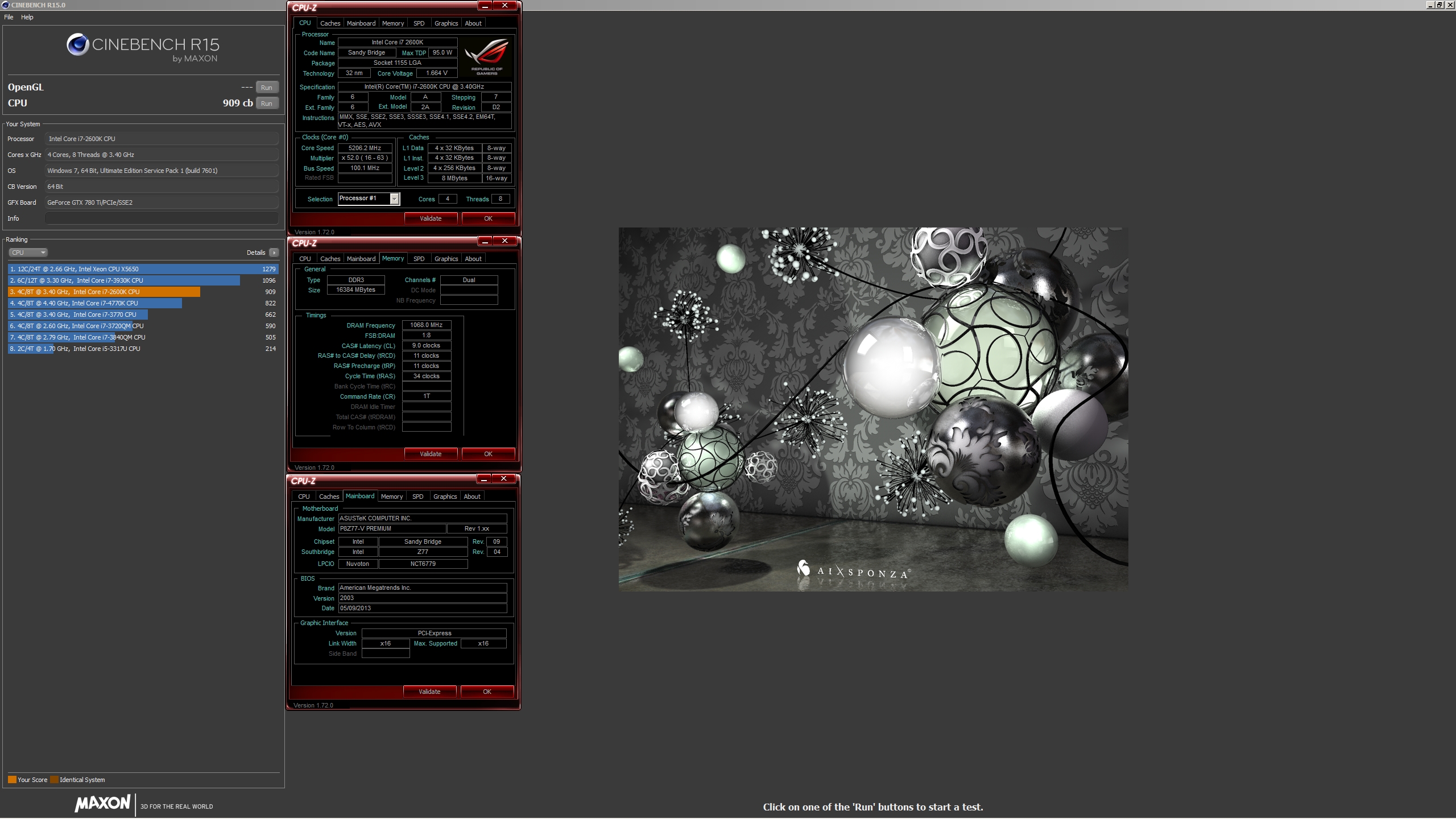Expand the Processor #1 selection dropdown

click(394, 198)
